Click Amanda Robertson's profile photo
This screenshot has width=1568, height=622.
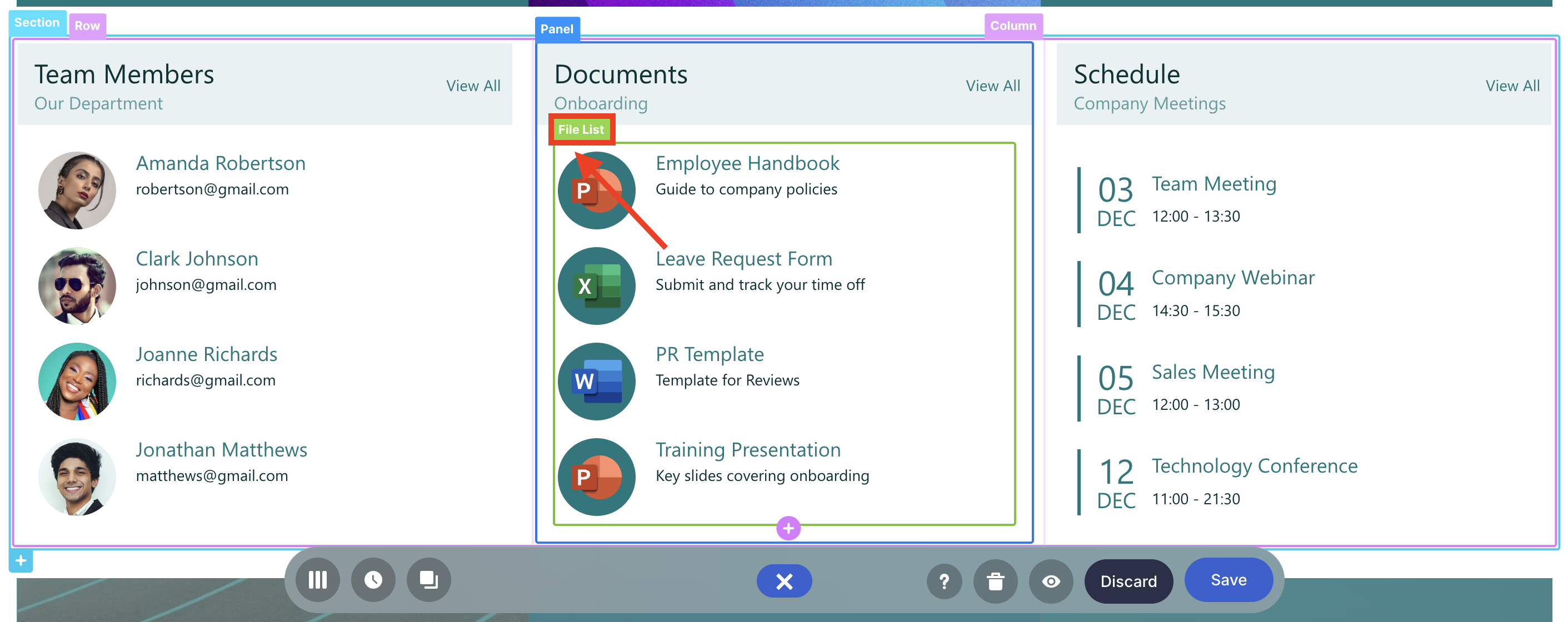pyautogui.click(x=77, y=190)
